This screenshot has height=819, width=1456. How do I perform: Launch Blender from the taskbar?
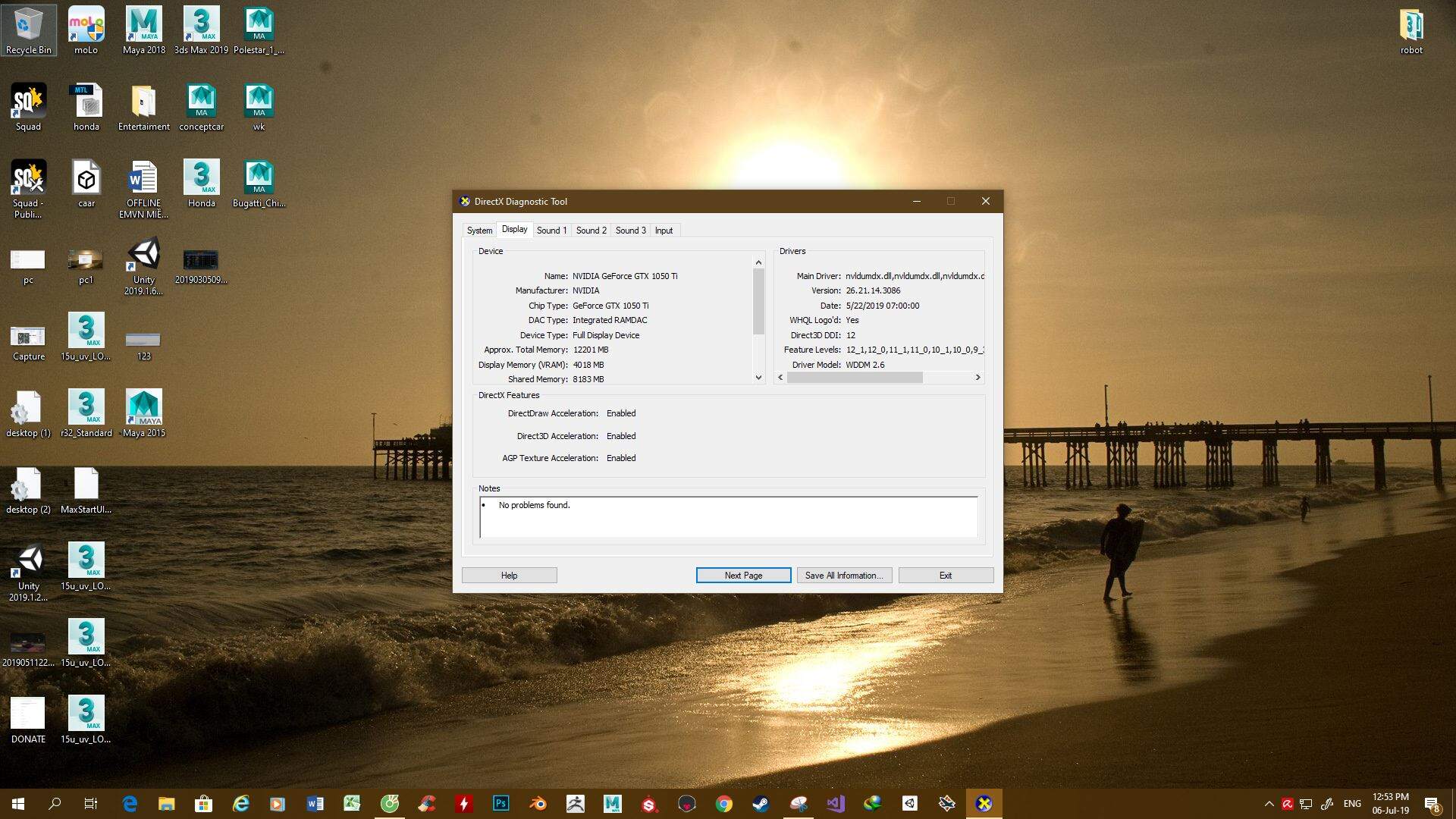[x=538, y=803]
